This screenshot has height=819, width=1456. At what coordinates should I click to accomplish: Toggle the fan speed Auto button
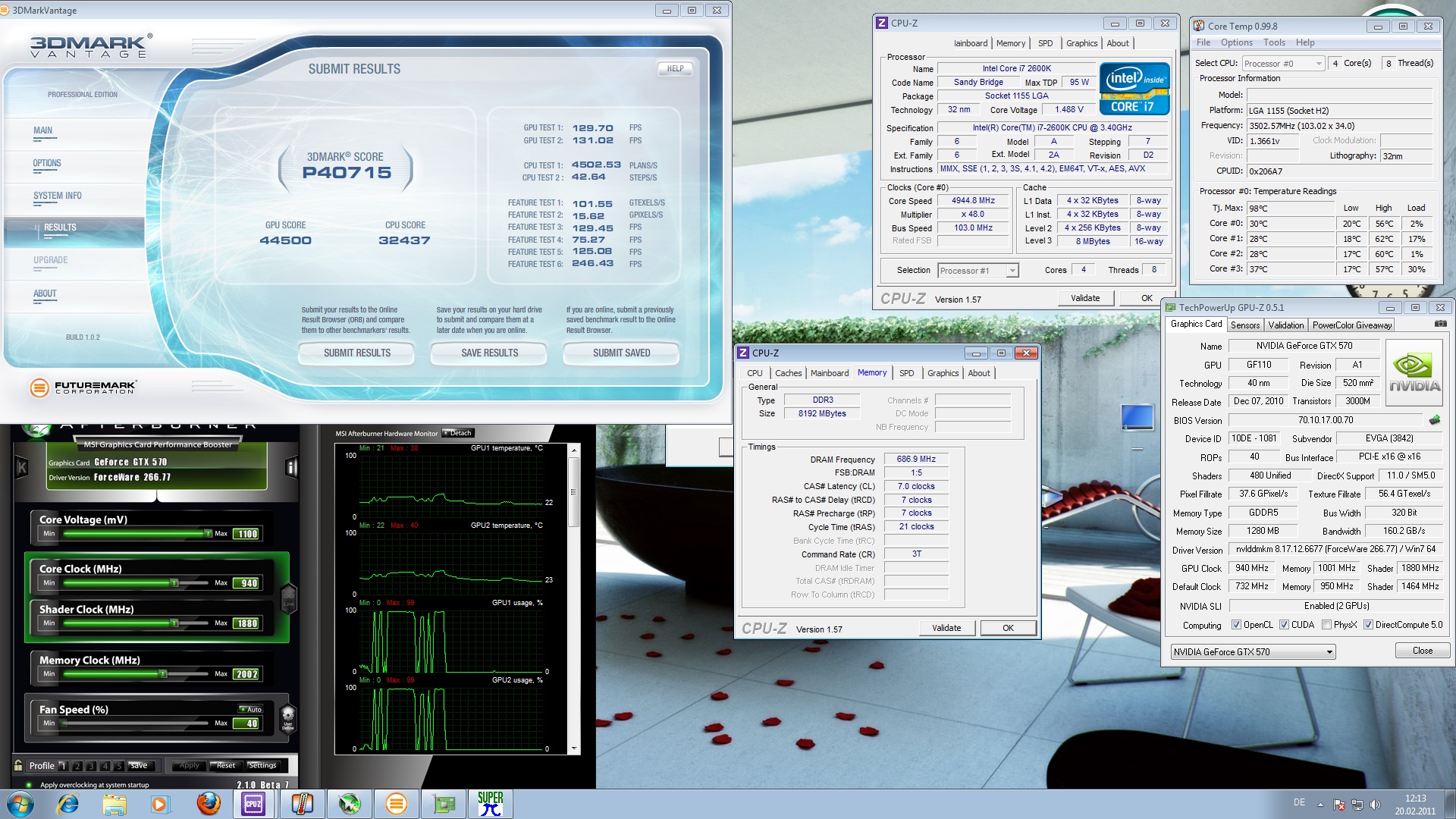(250, 709)
